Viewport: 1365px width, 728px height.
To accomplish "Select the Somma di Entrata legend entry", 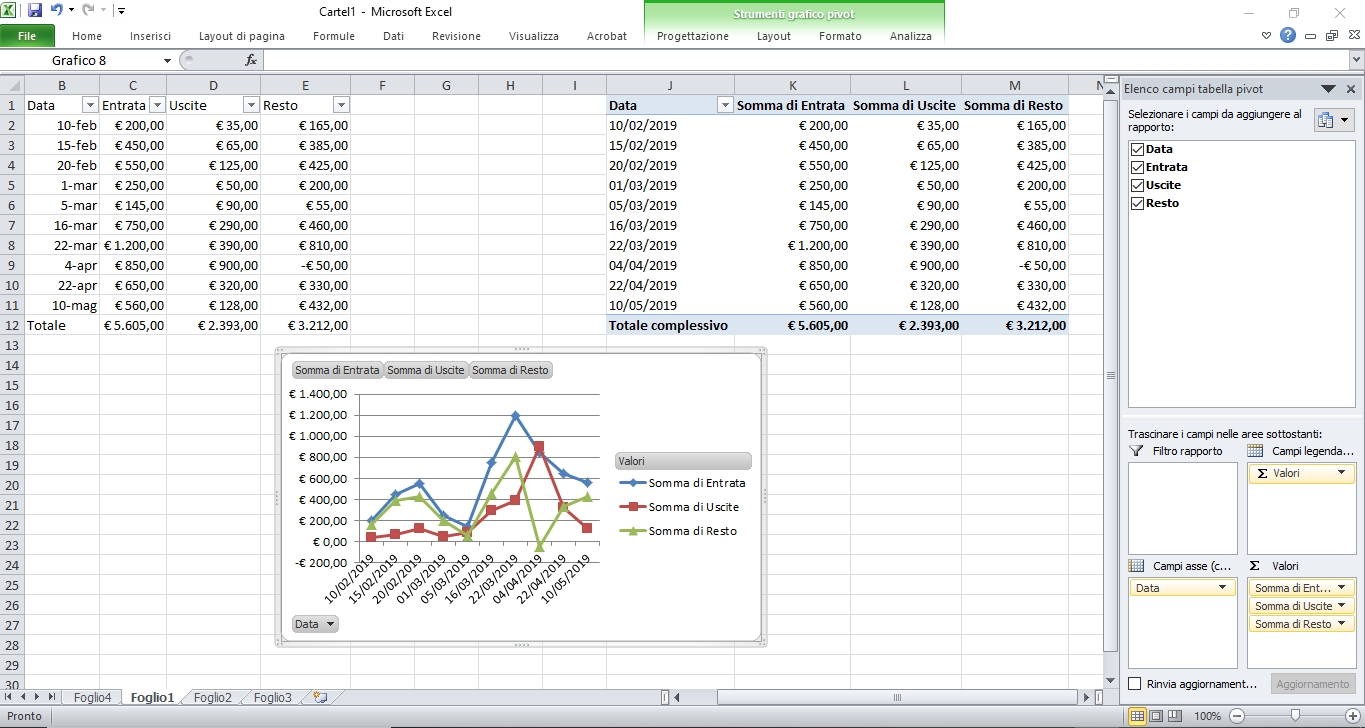I will [681, 483].
